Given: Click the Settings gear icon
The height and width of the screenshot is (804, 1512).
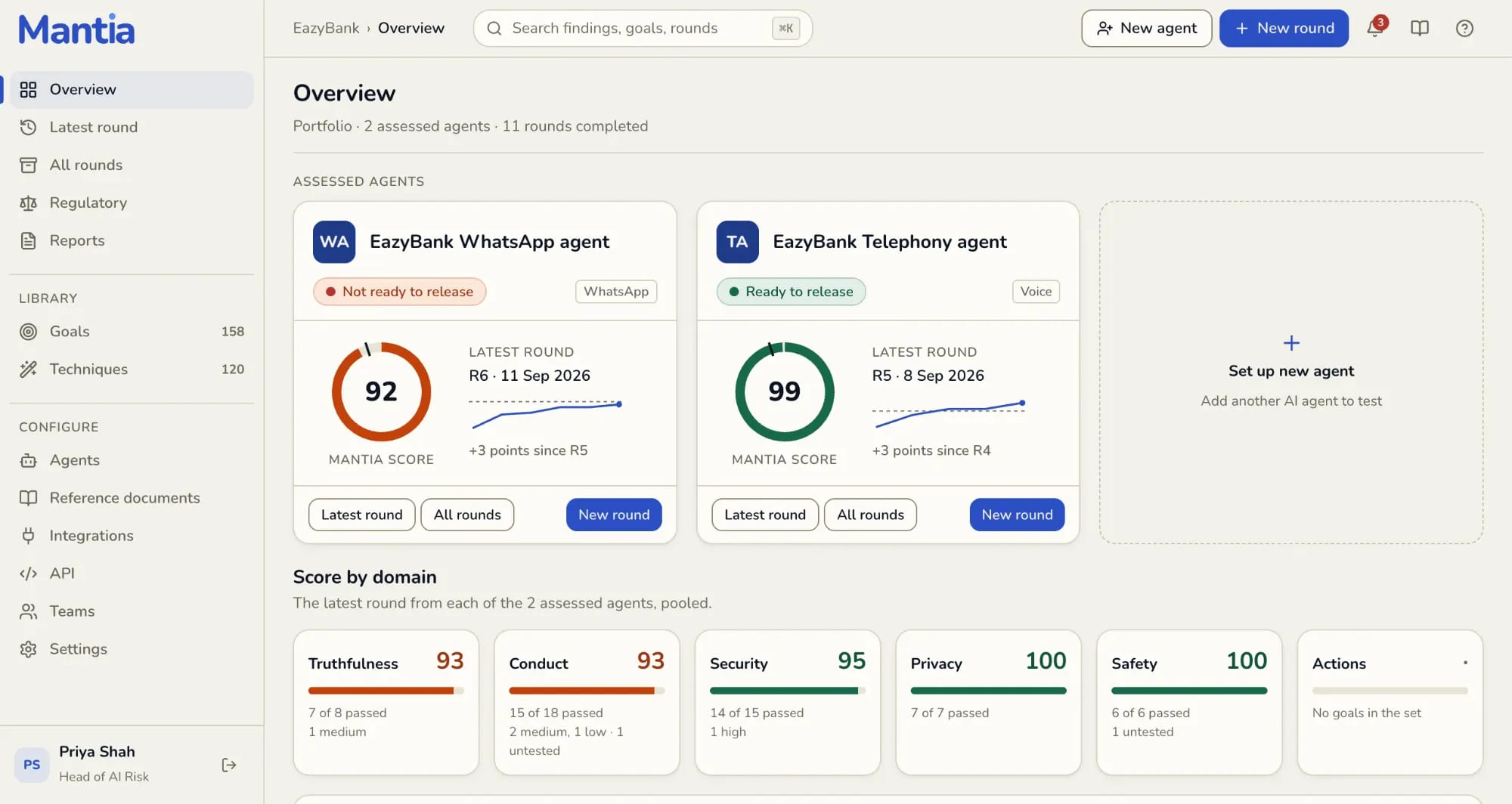Looking at the screenshot, I should (x=28, y=649).
